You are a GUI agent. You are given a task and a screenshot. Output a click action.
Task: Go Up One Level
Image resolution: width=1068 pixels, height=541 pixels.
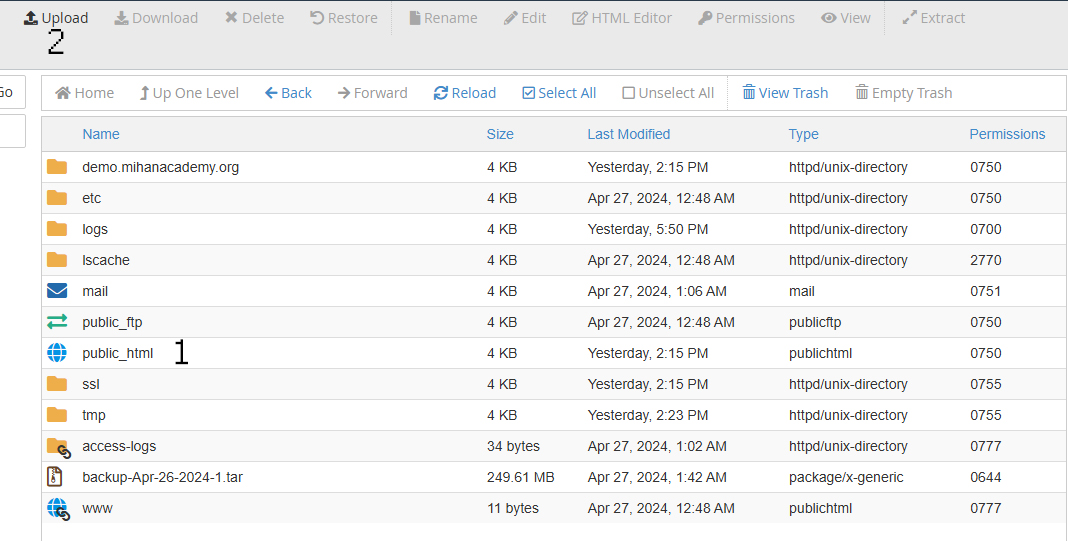[x=188, y=93]
